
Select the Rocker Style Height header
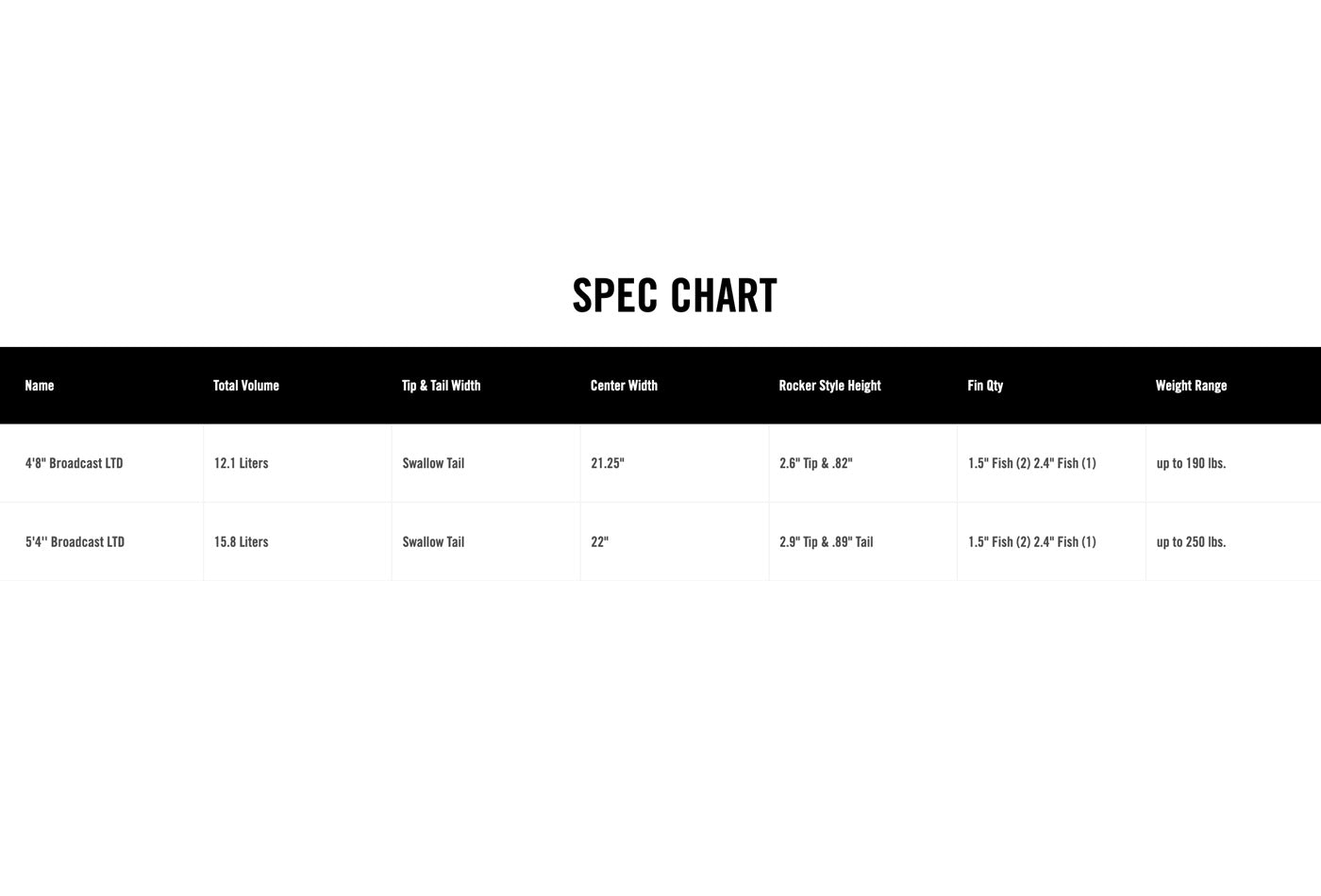coord(830,386)
